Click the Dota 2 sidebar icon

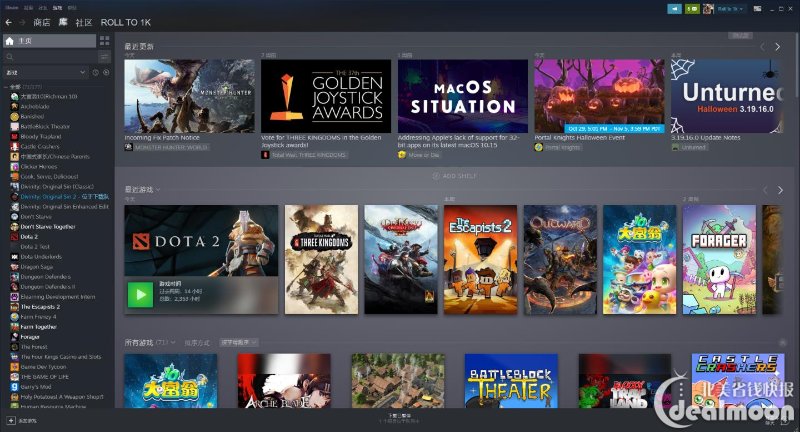15,237
